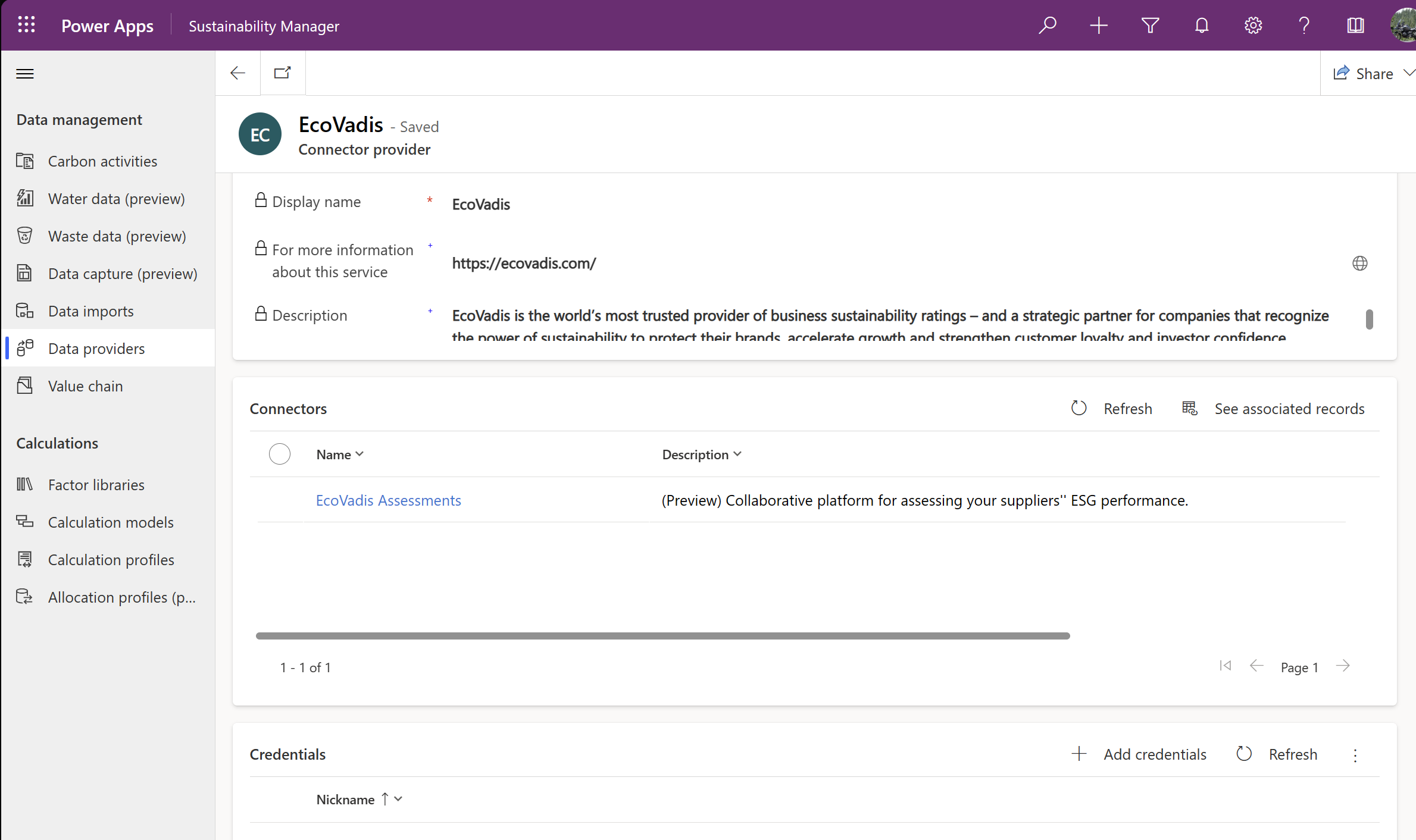Click the Water data chart icon
Screen dimensions: 1416x840
pos(24,198)
